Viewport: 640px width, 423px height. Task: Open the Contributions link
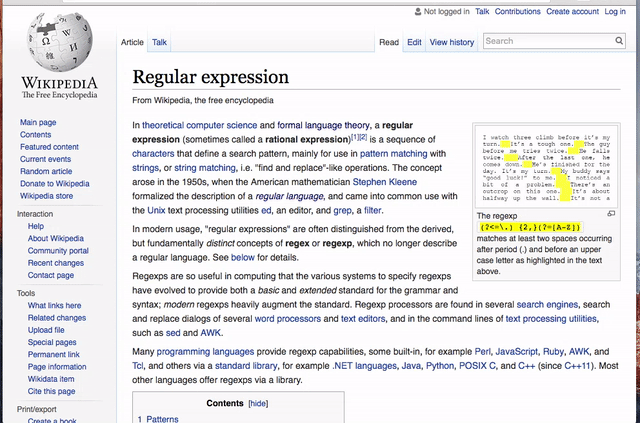(x=518, y=11)
